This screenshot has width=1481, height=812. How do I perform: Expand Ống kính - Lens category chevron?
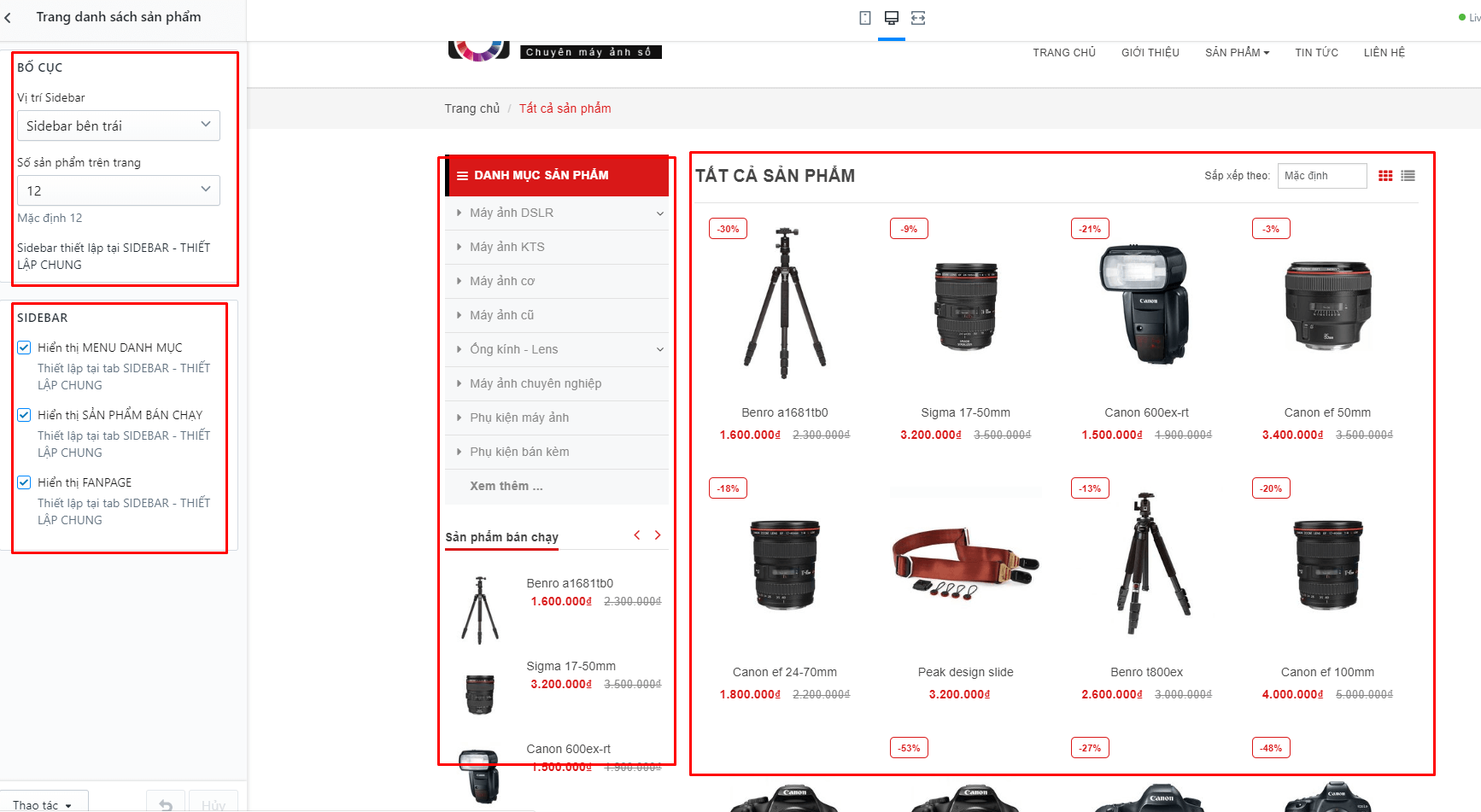(x=659, y=350)
